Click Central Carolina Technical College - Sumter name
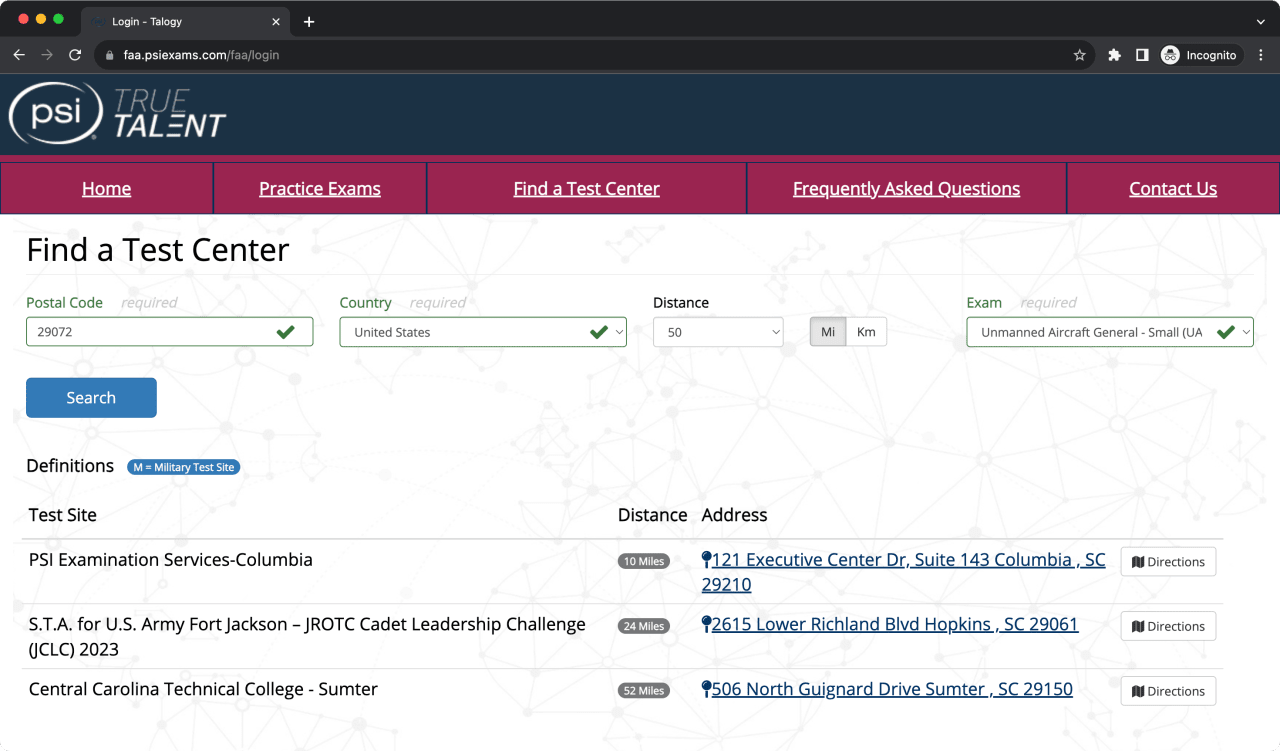This screenshot has width=1280, height=751. point(203,689)
